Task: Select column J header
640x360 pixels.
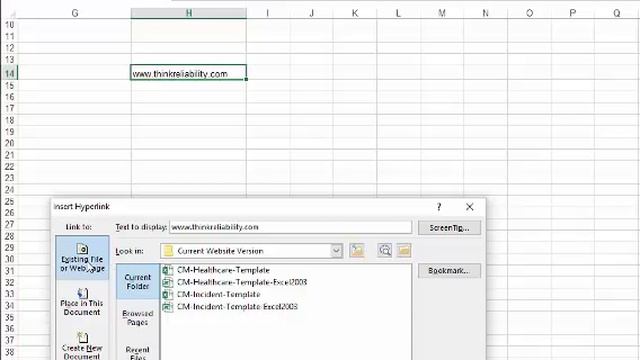Action: point(311,13)
